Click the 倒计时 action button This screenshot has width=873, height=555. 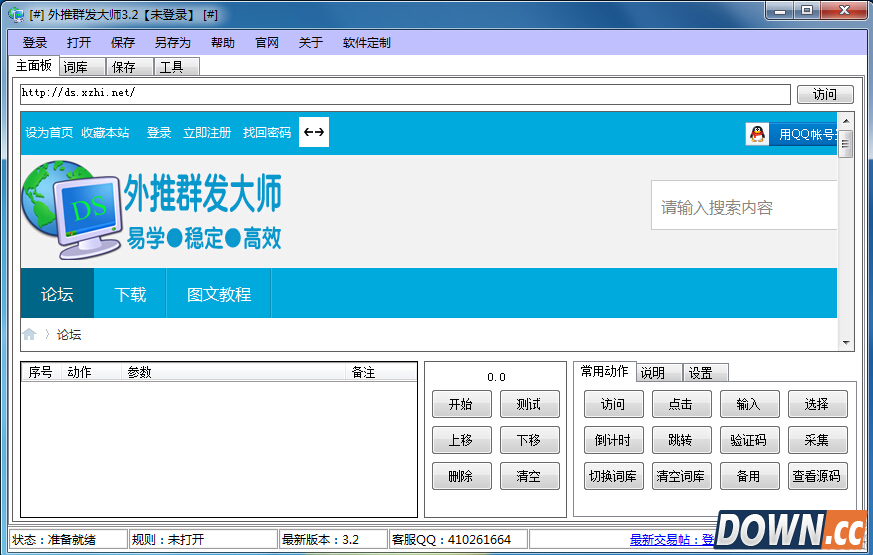click(614, 440)
